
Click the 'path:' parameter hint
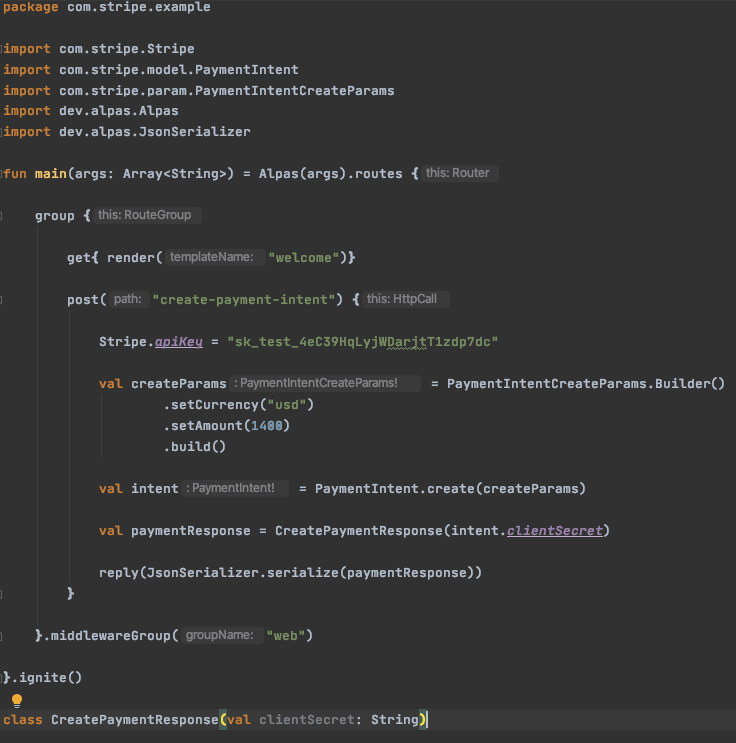coord(128,299)
